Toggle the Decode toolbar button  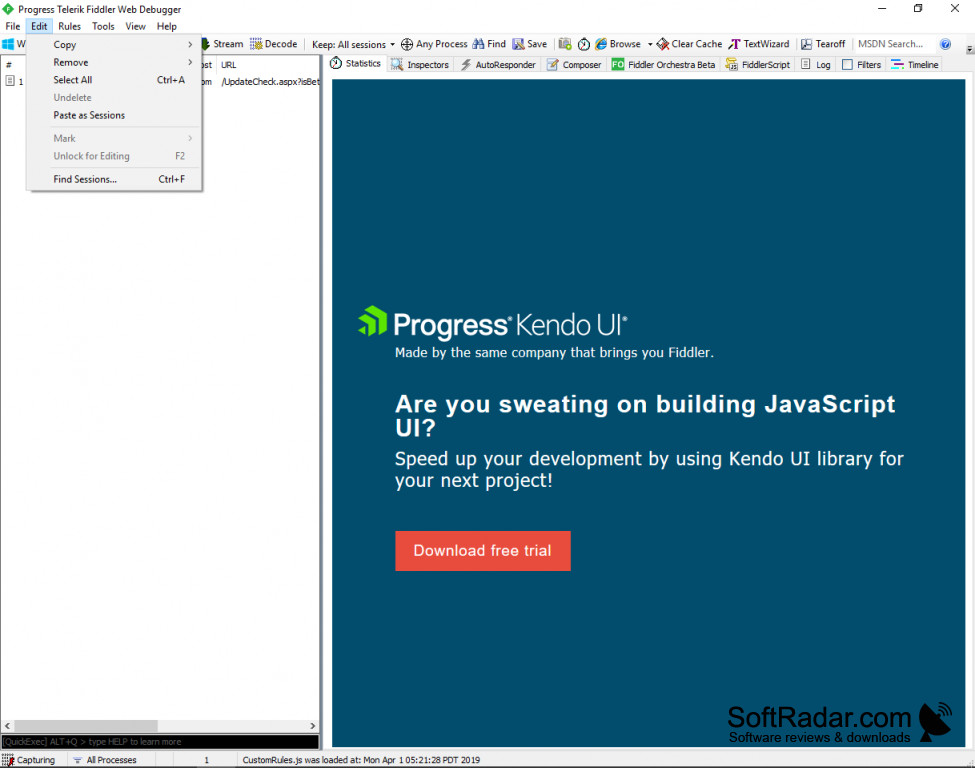[274, 44]
